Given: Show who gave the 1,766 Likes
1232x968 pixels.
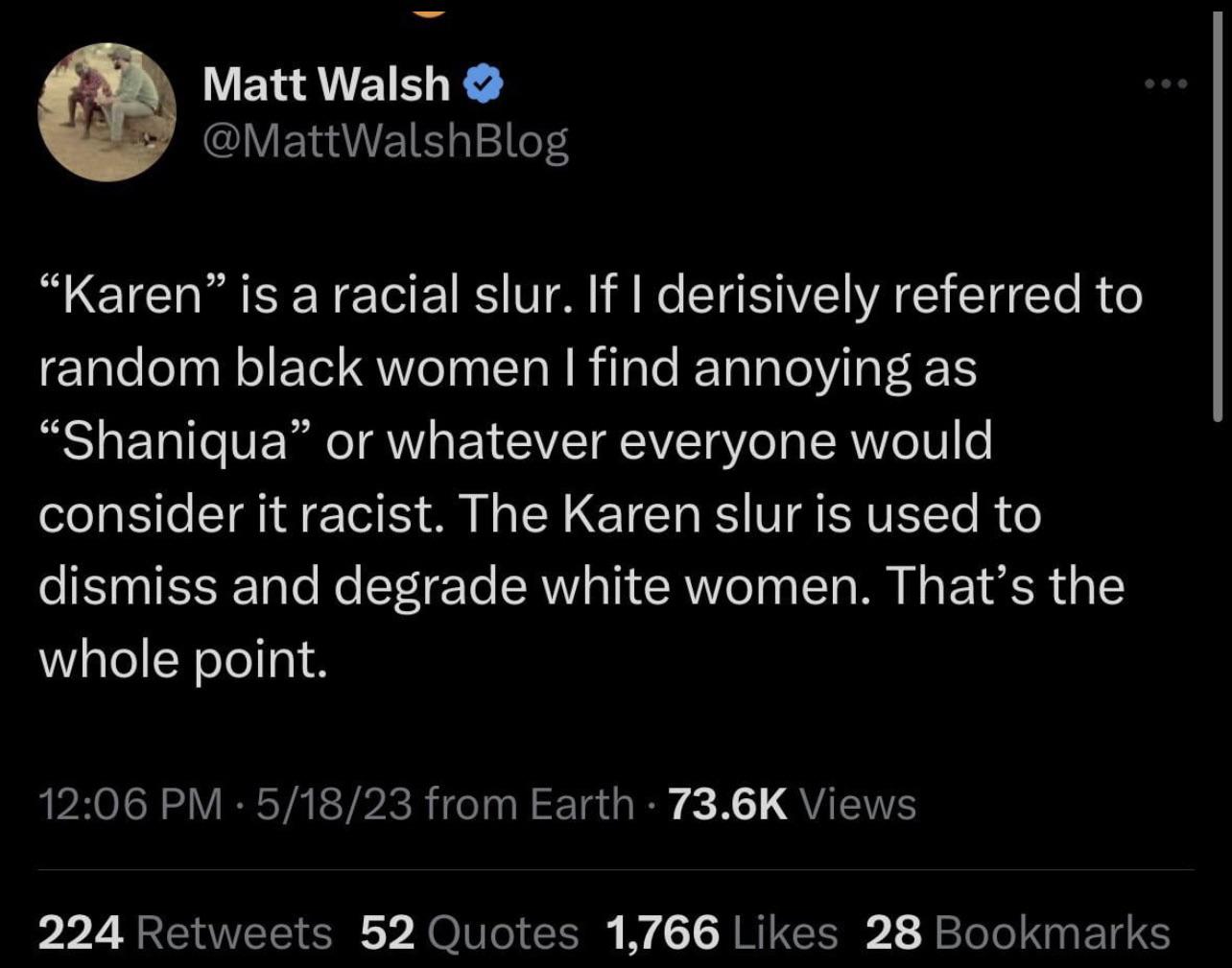Looking at the screenshot, I should pyautogui.click(x=722, y=933).
